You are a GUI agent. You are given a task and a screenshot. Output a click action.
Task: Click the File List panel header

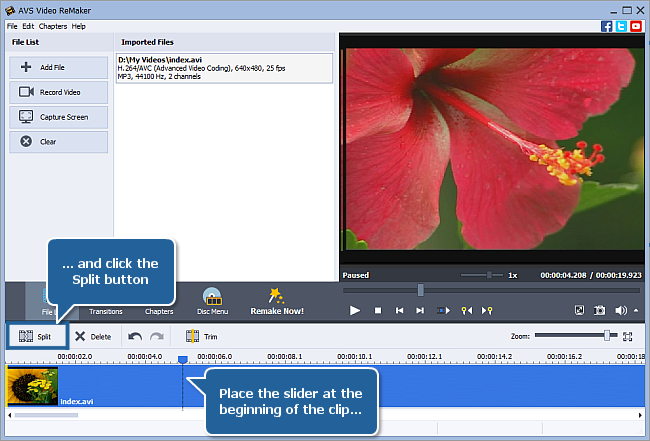[x=25, y=42]
